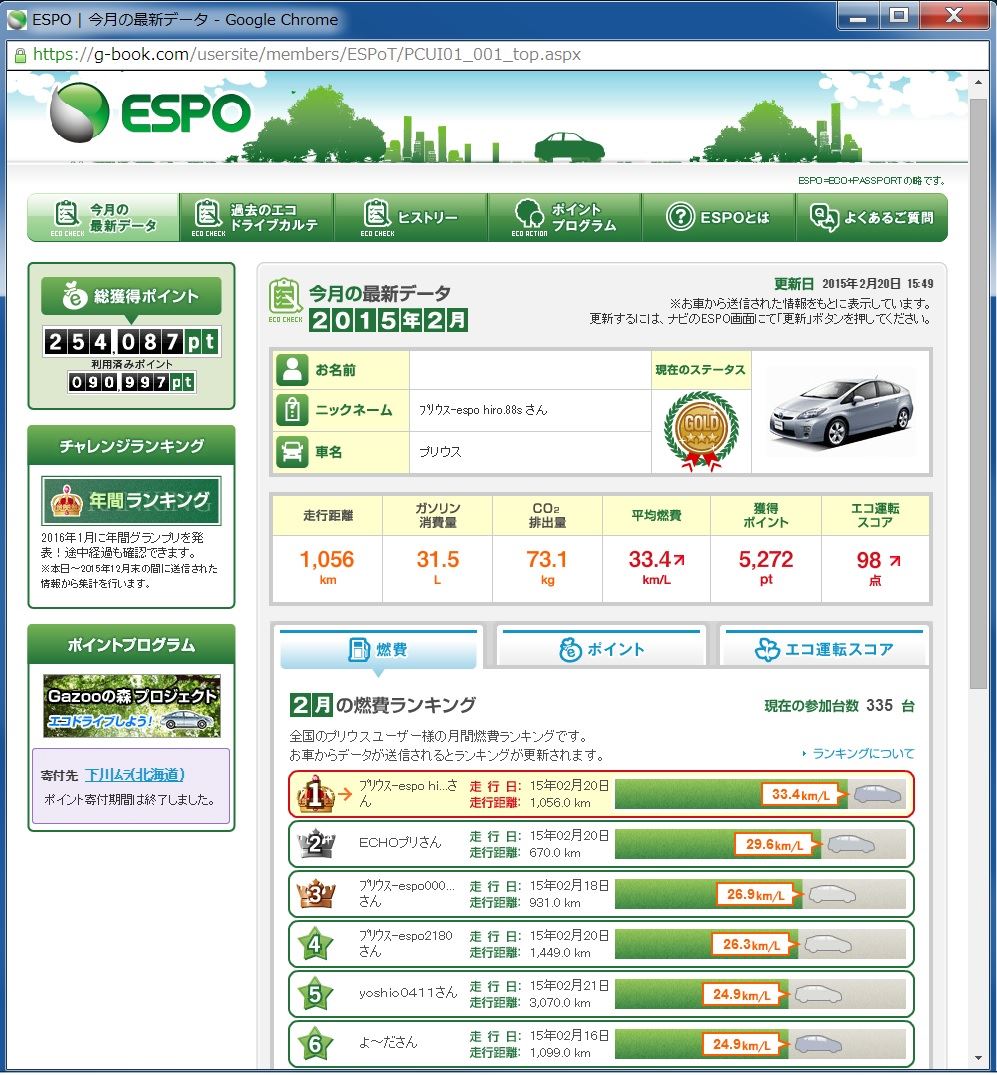997x1075 pixels.
Task: Open the ポイントプログラム nav tab
Action: (564, 217)
